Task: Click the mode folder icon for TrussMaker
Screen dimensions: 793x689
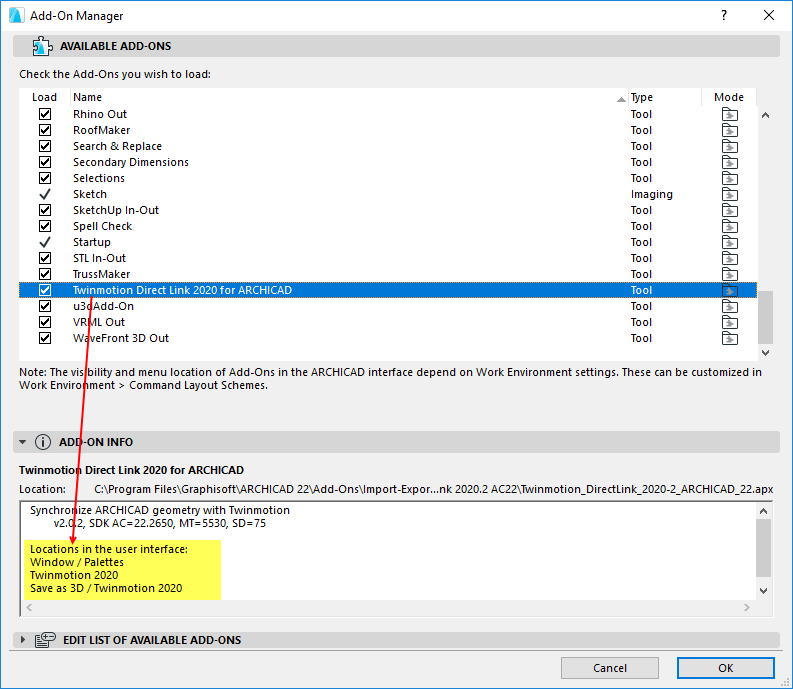Action: [x=729, y=274]
